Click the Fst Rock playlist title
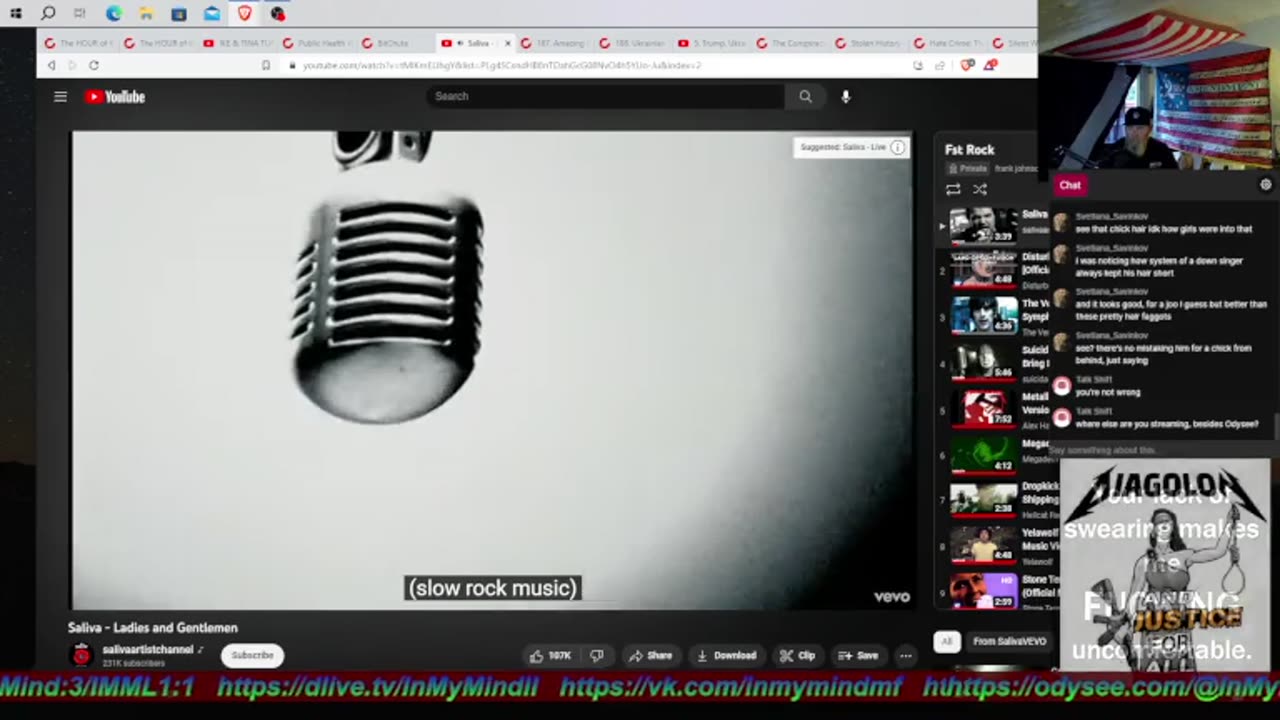The height and width of the screenshot is (720, 1280). [970, 150]
